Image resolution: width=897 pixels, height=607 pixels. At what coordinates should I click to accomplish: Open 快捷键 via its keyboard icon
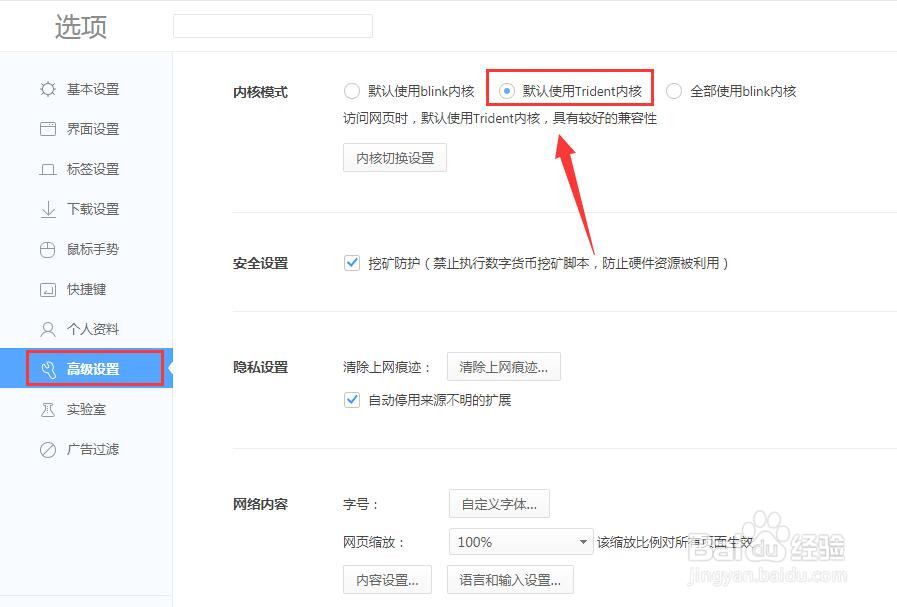pyautogui.click(x=47, y=289)
